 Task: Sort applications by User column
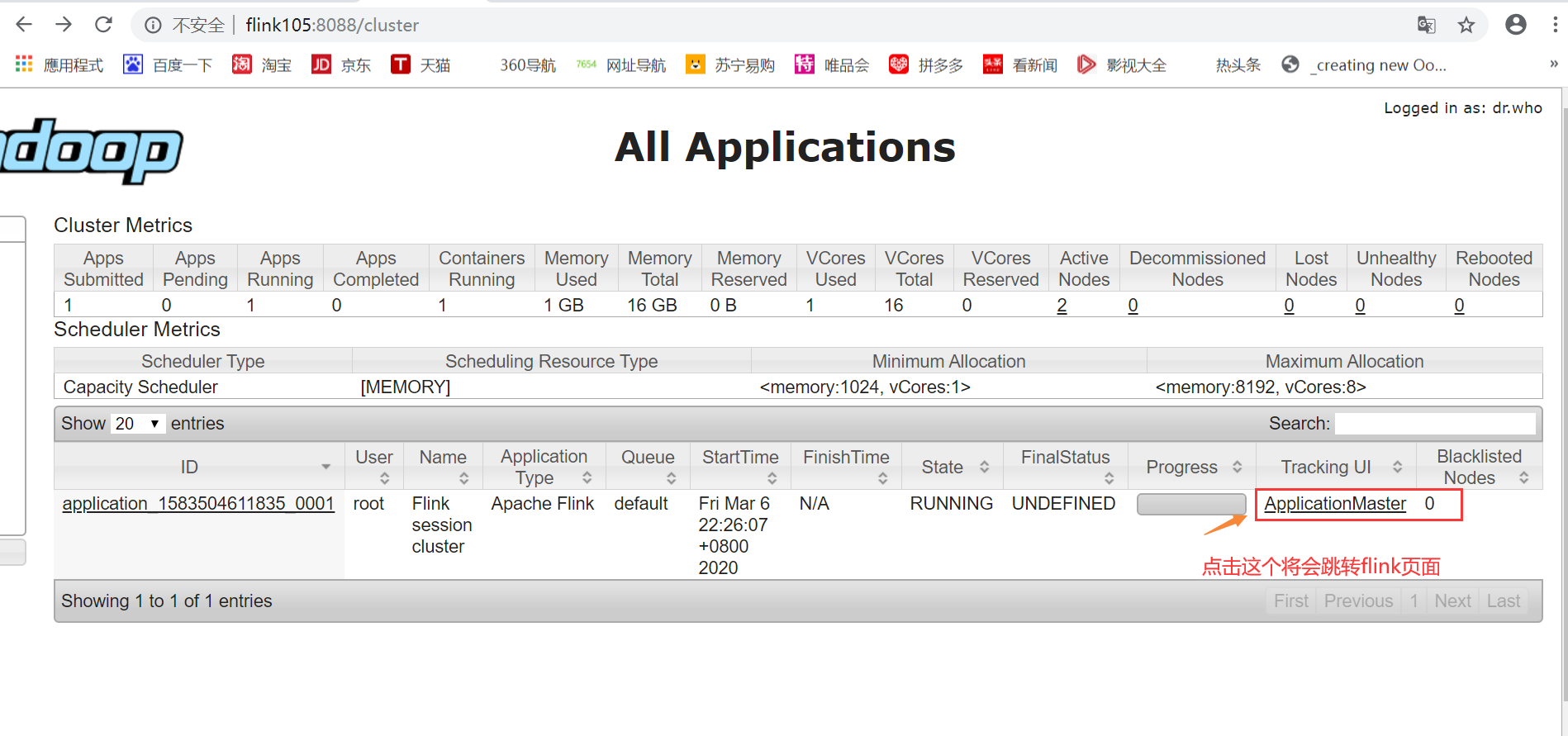[374, 467]
